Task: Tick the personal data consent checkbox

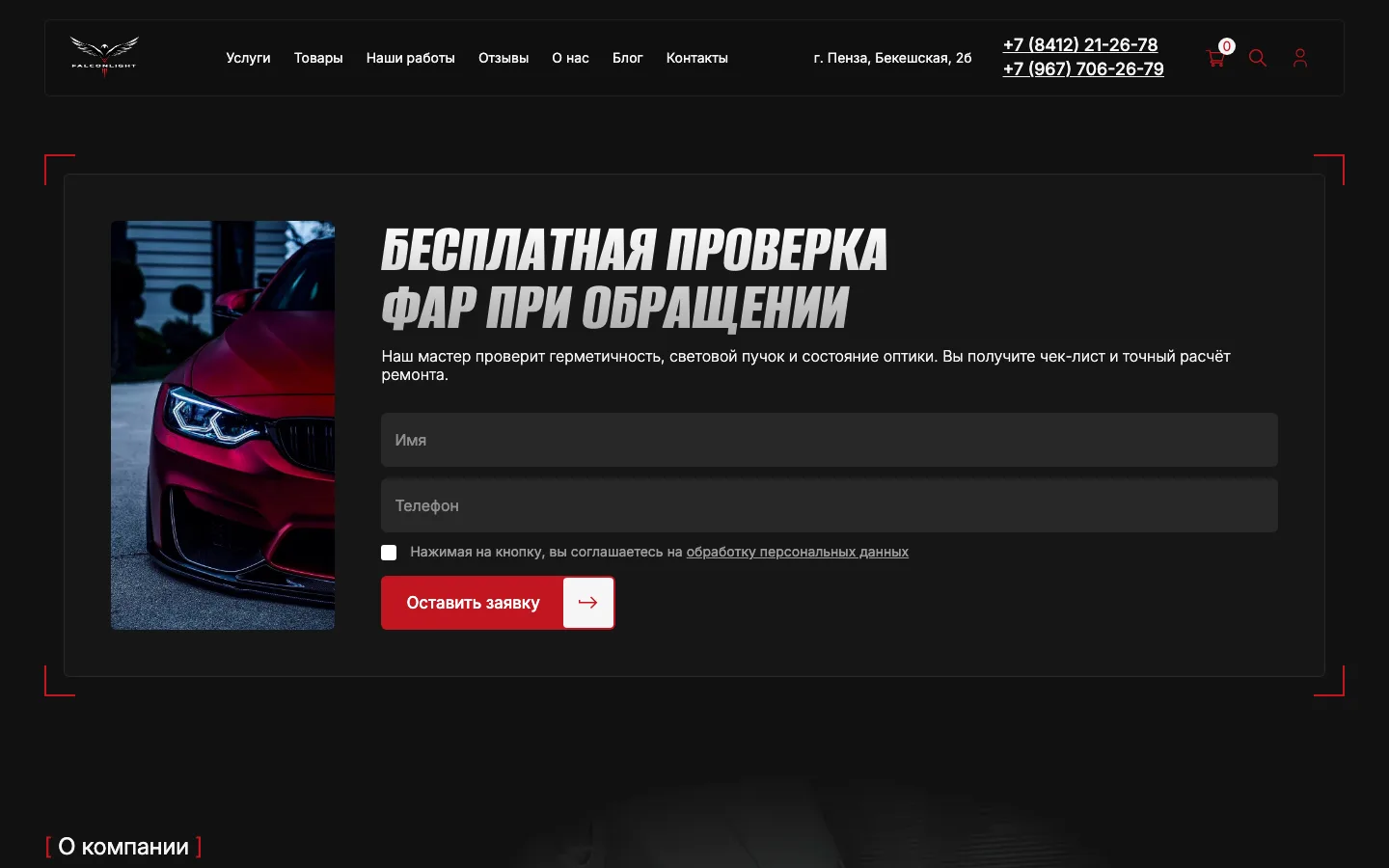Action: (389, 553)
